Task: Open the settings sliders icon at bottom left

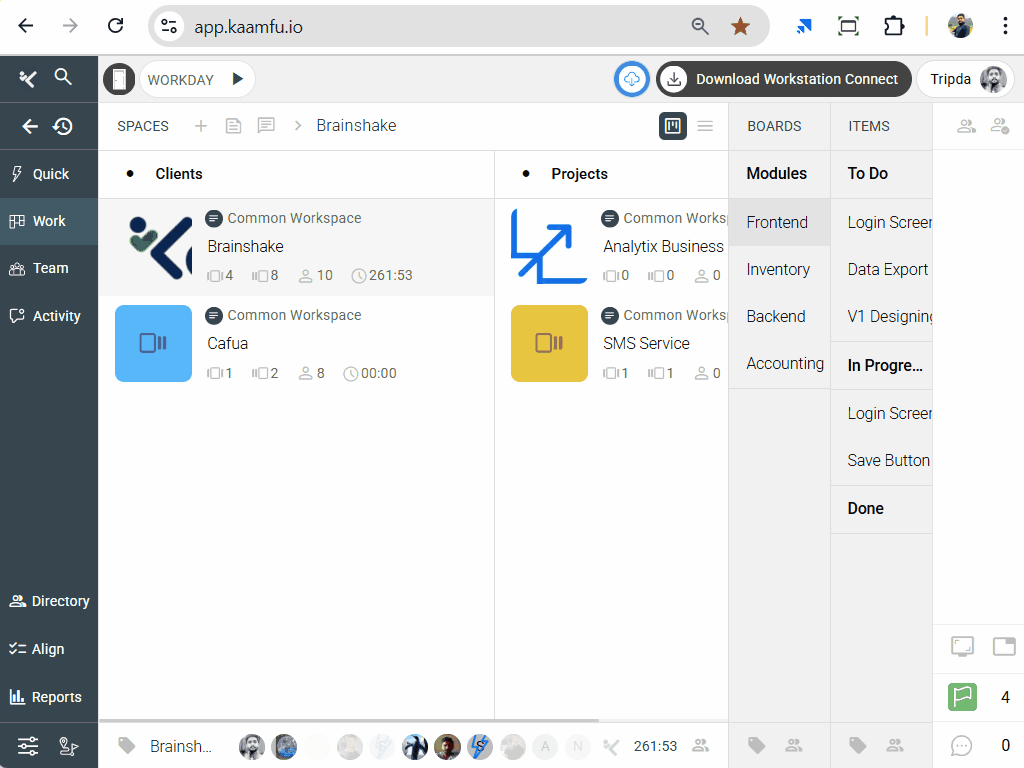Action: pos(28,746)
